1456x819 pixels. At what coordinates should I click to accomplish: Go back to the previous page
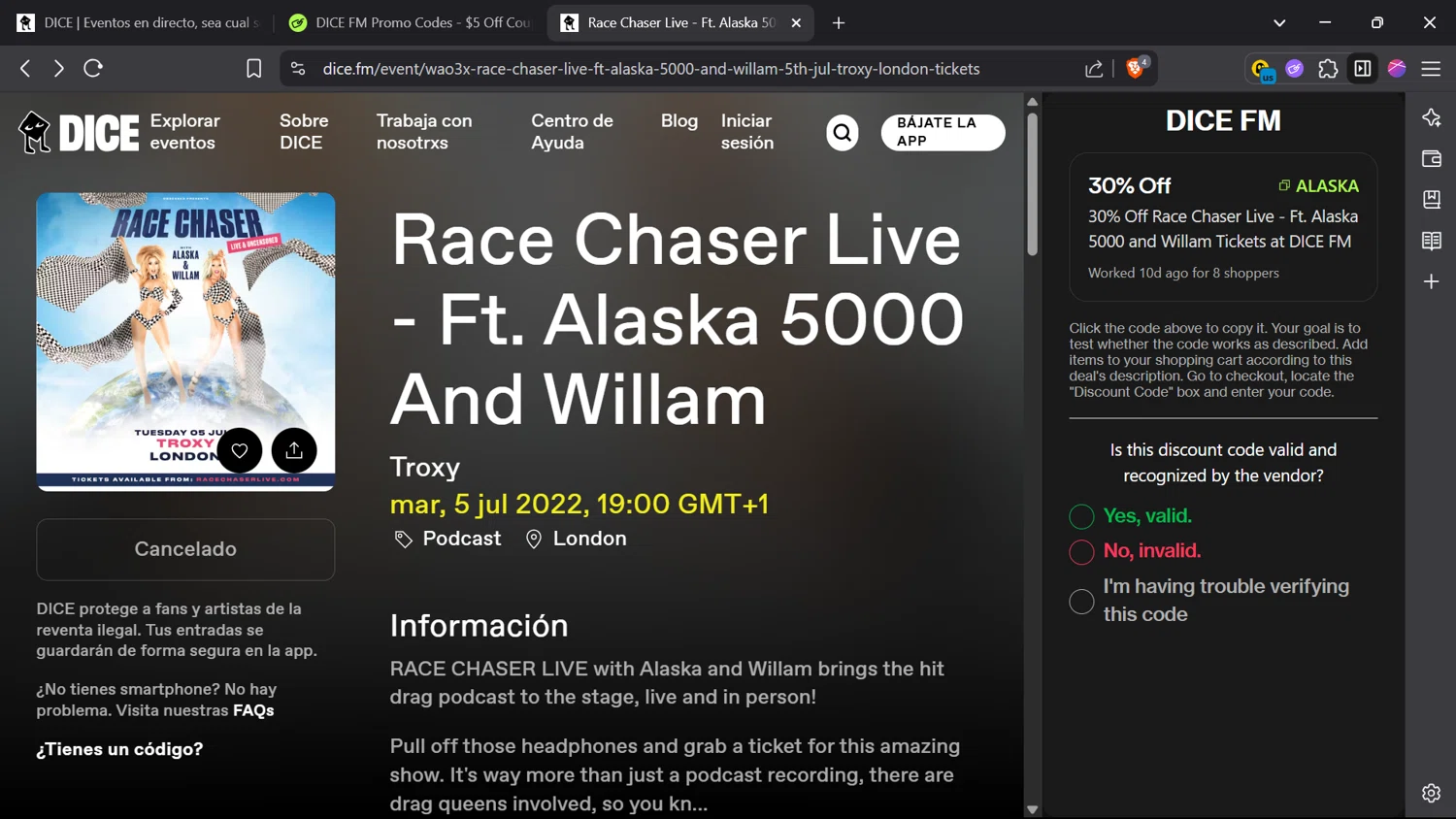point(25,68)
